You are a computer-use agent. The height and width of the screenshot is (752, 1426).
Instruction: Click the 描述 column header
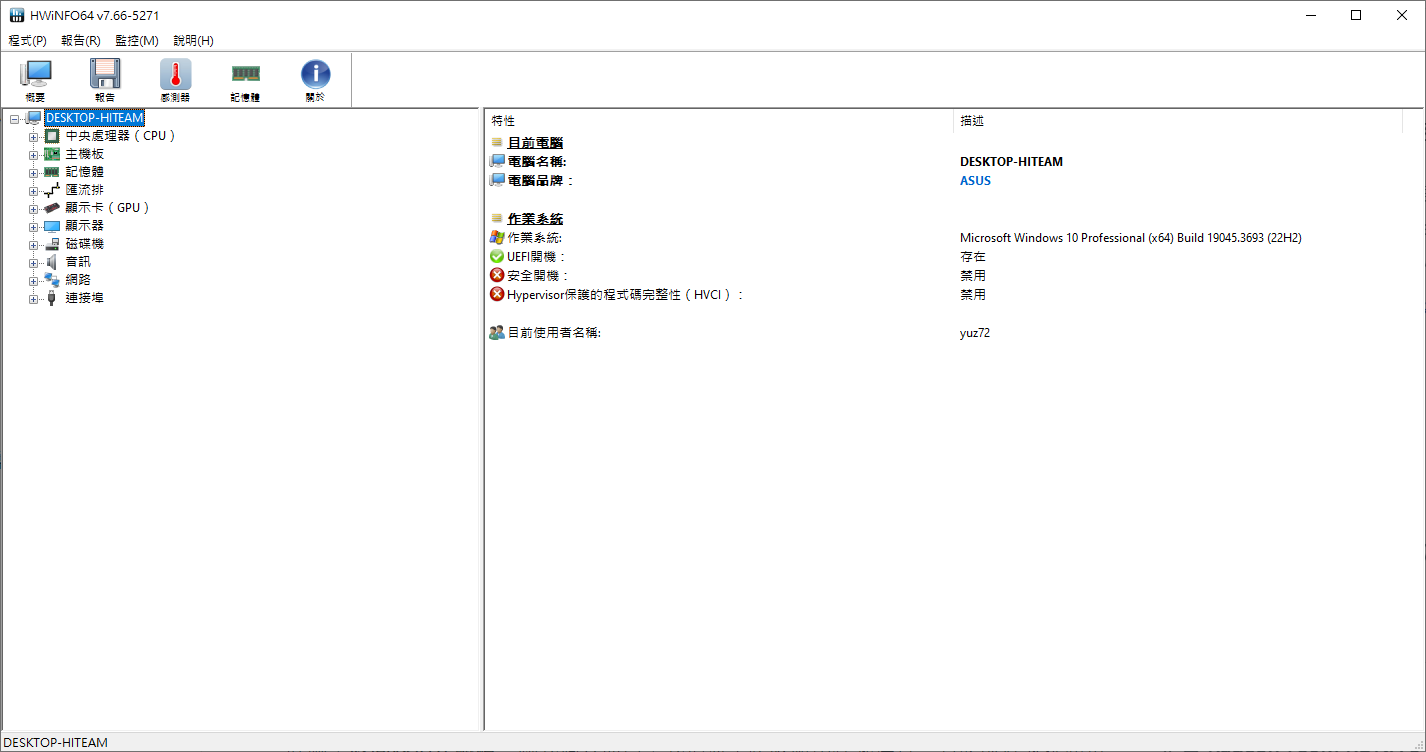tap(1177, 121)
